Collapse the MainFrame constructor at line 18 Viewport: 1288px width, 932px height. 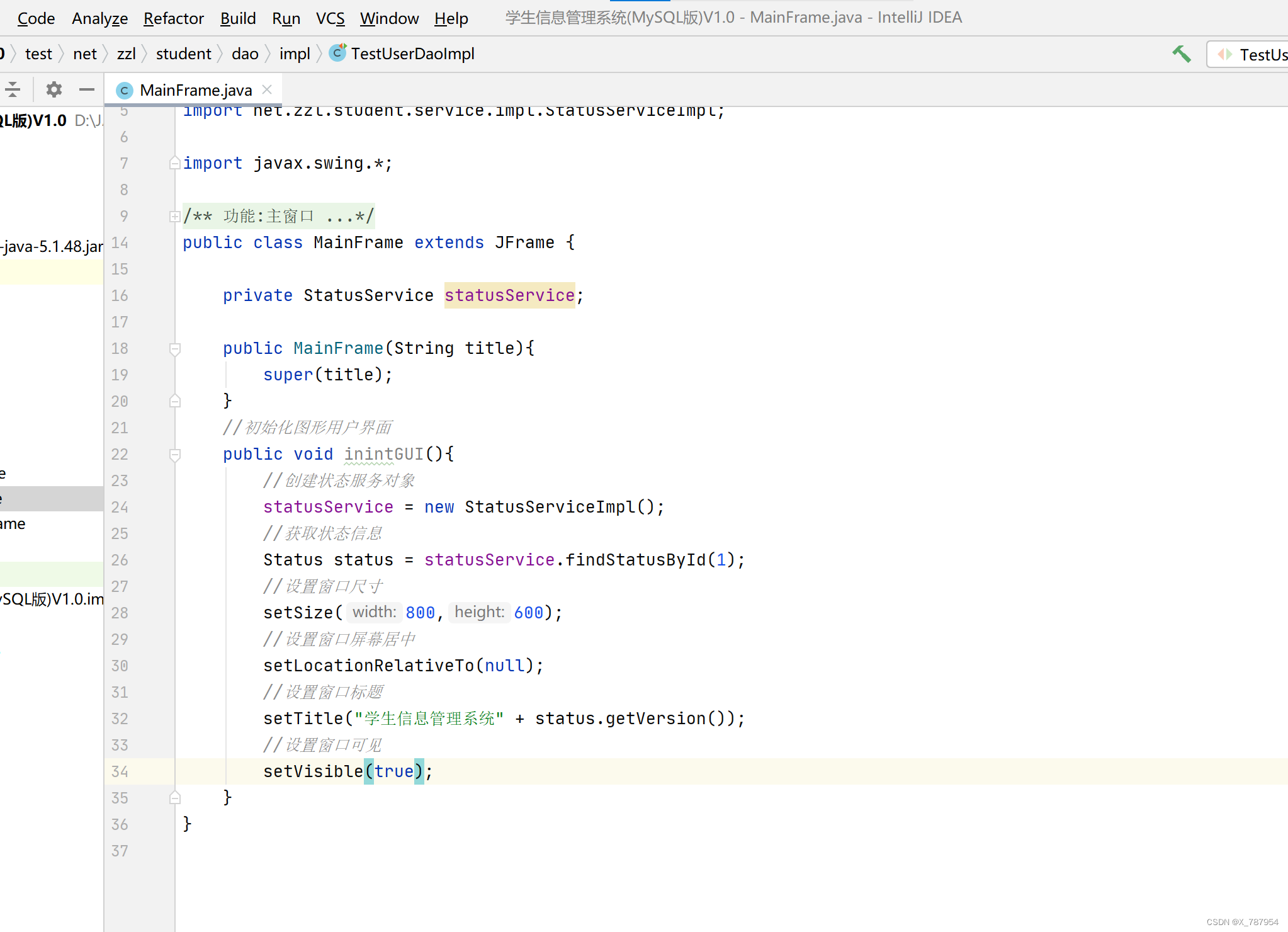click(175, 348)
